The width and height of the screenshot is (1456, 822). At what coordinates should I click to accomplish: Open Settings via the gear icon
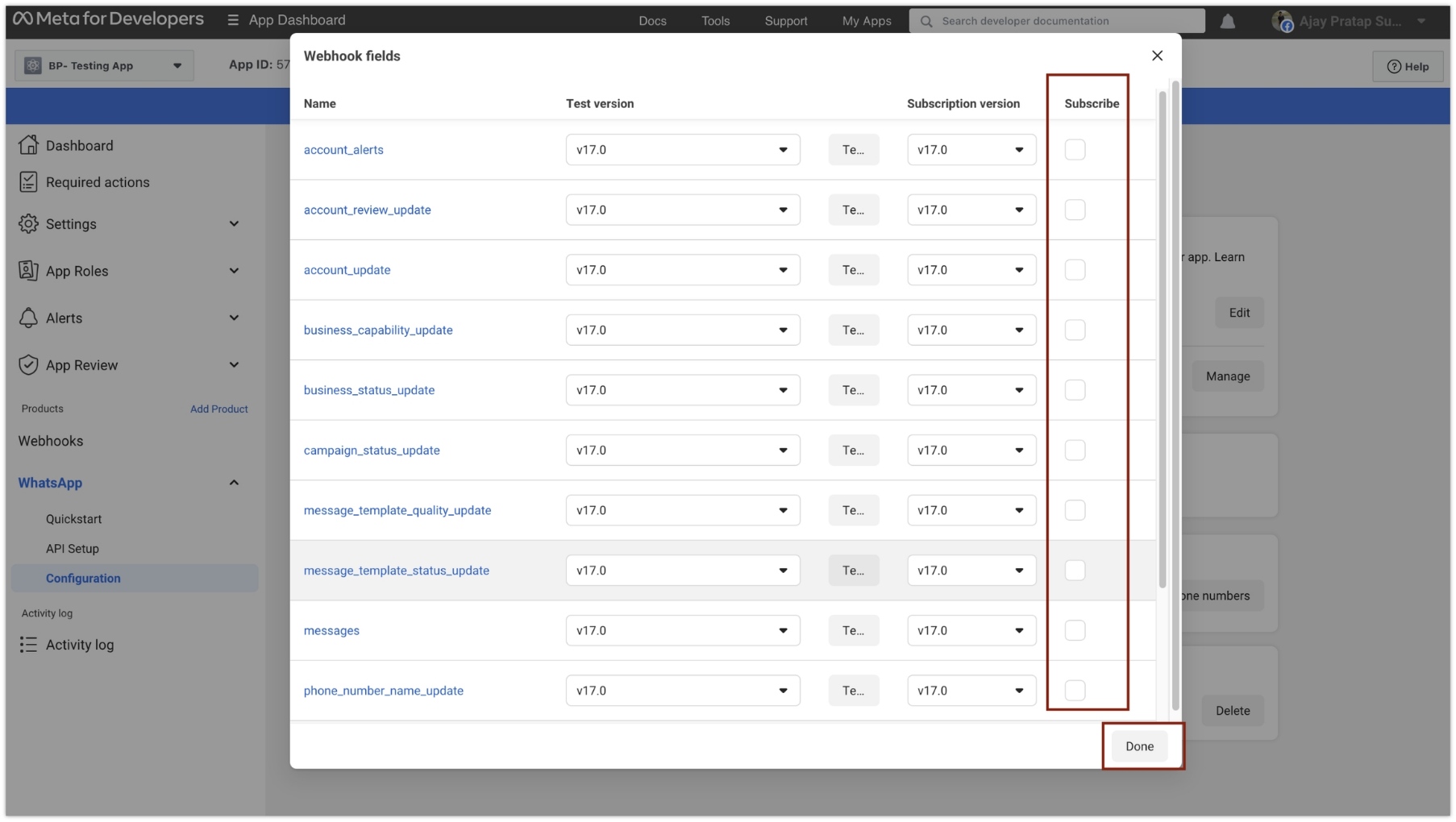pos(27,224)
